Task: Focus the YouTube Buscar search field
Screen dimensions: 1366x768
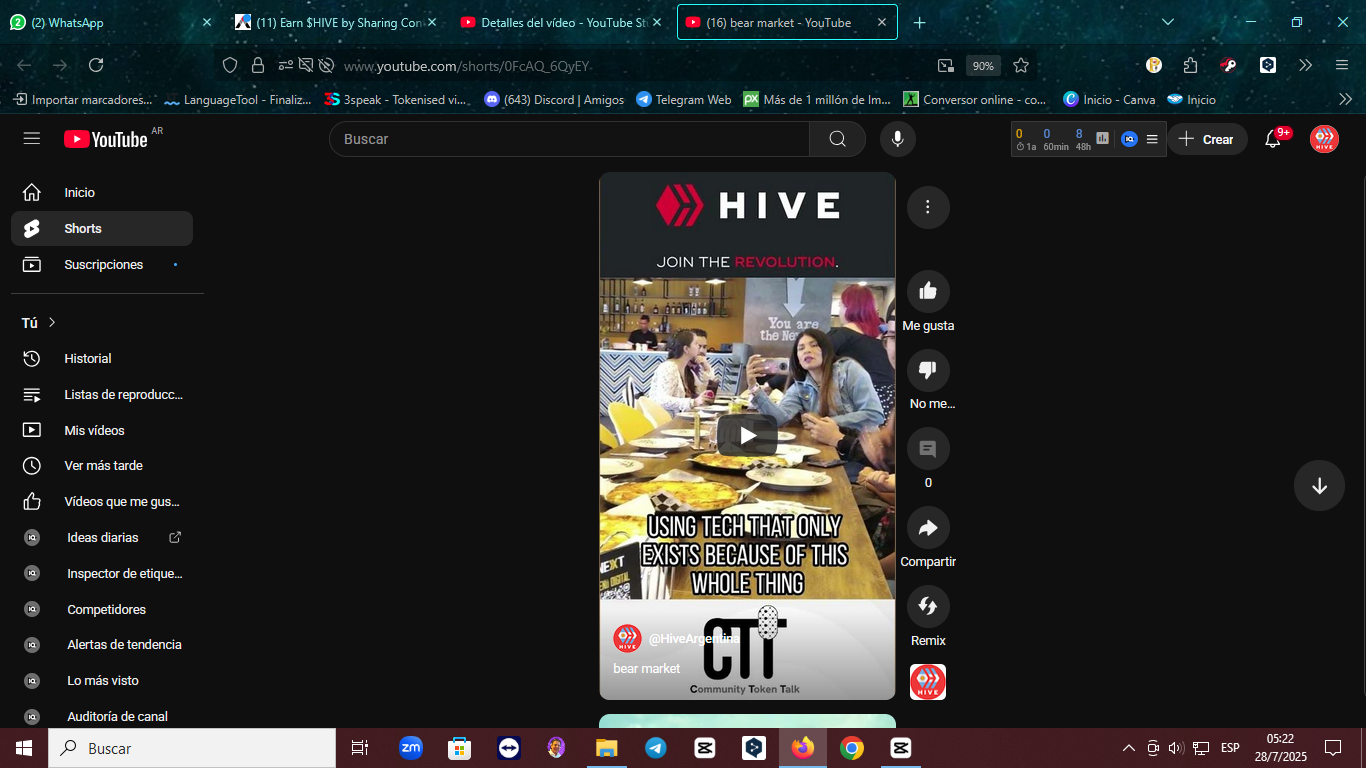Action: (570, 139)
